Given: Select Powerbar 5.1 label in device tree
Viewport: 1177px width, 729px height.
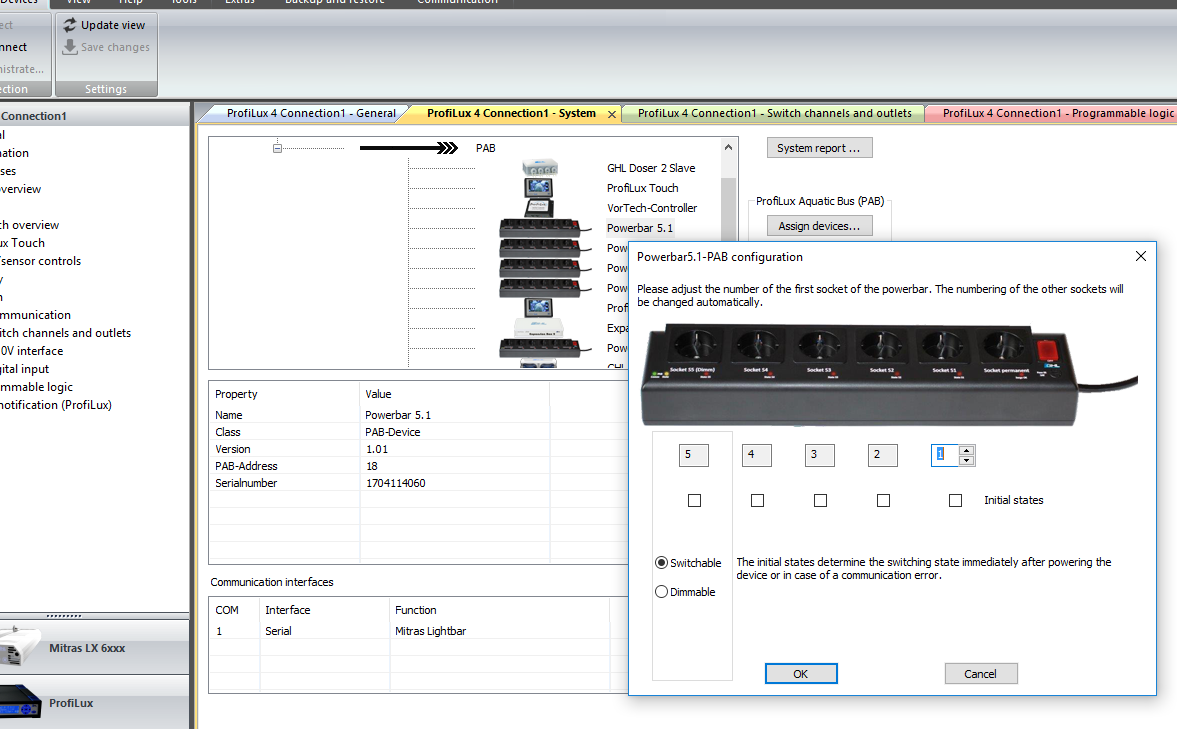Looking at the screenshot, I should click(x=640, y=228).
